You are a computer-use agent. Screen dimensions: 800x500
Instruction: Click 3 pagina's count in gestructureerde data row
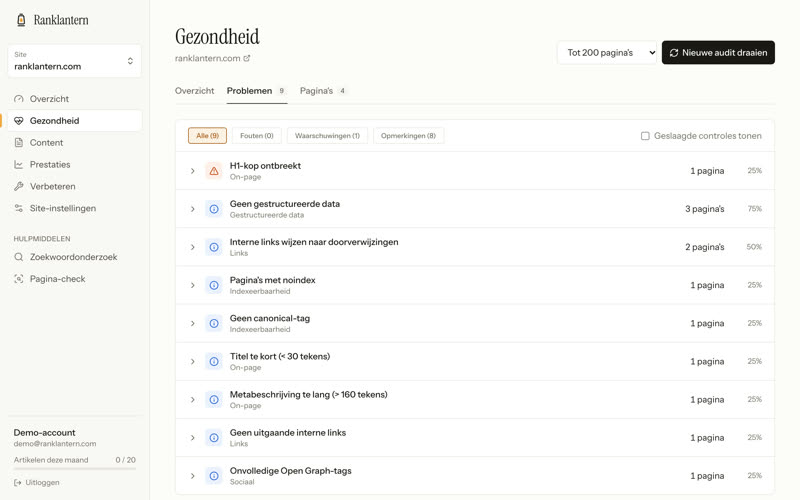(x=705, y=209)
